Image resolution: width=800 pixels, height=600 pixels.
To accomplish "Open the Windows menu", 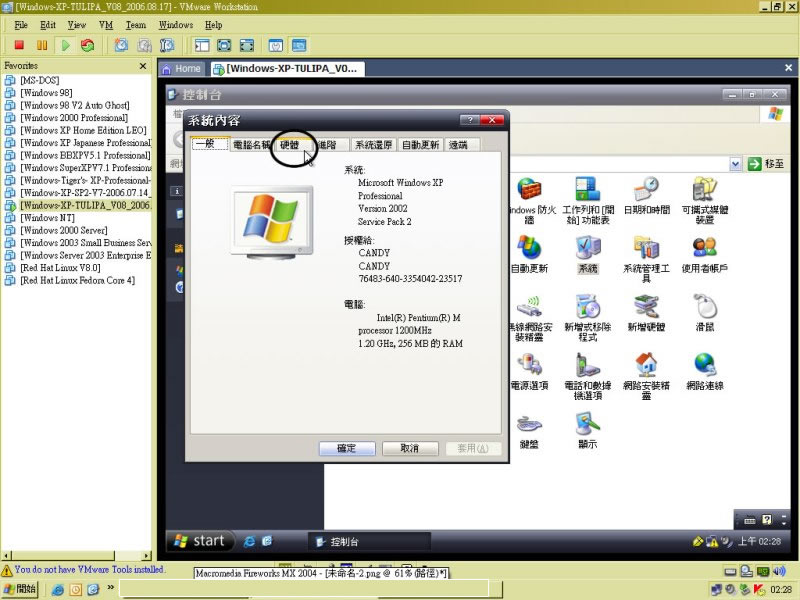I will (176, 25).
